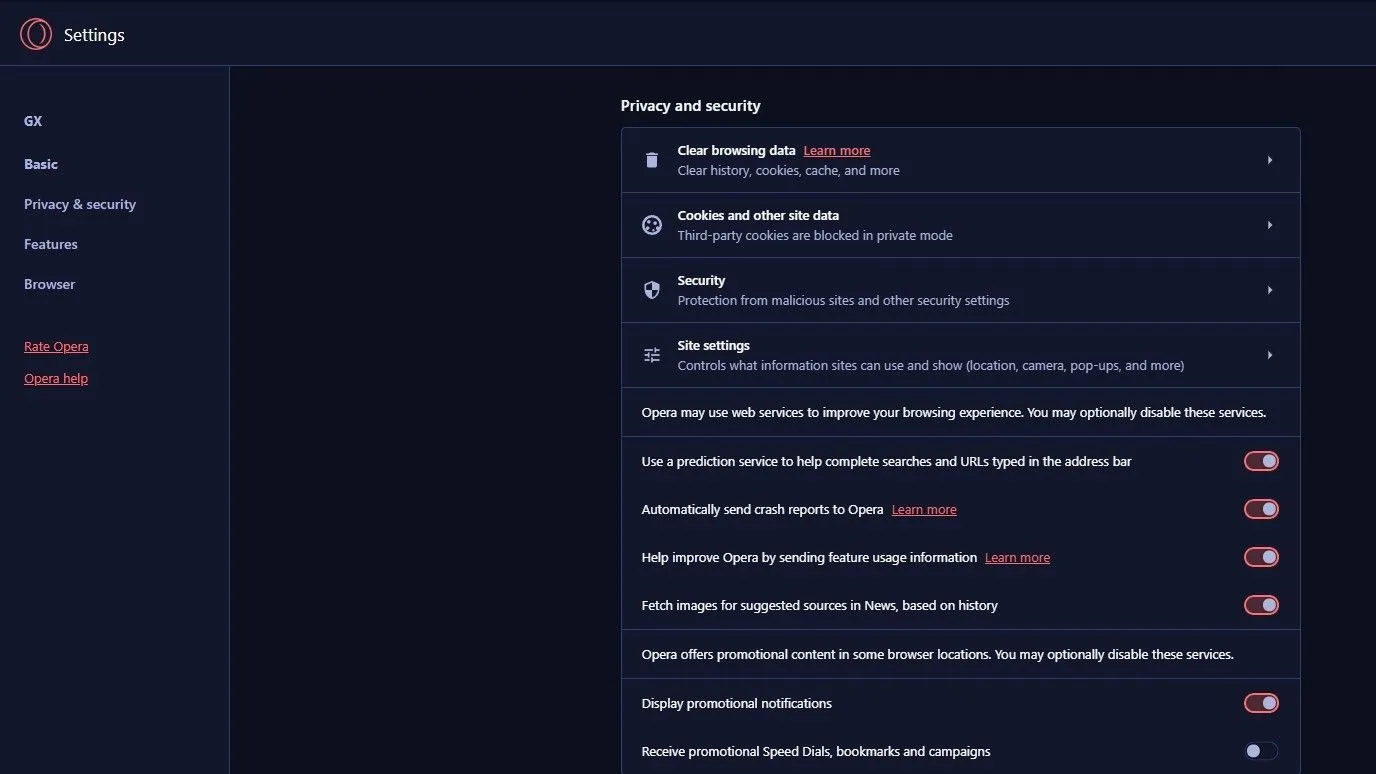The image size is (1376, 774).
Task: Click the 'Opera may use web services' notice
Action: click(954, 412)
